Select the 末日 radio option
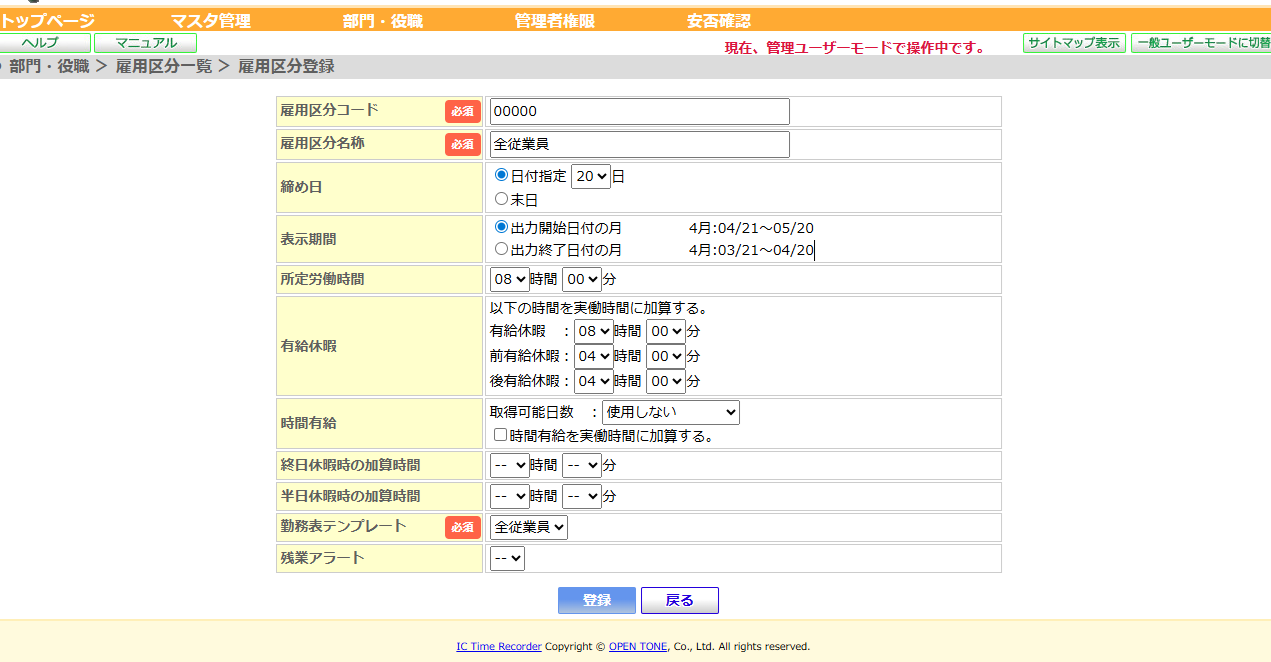 click(x=501, y=199)
